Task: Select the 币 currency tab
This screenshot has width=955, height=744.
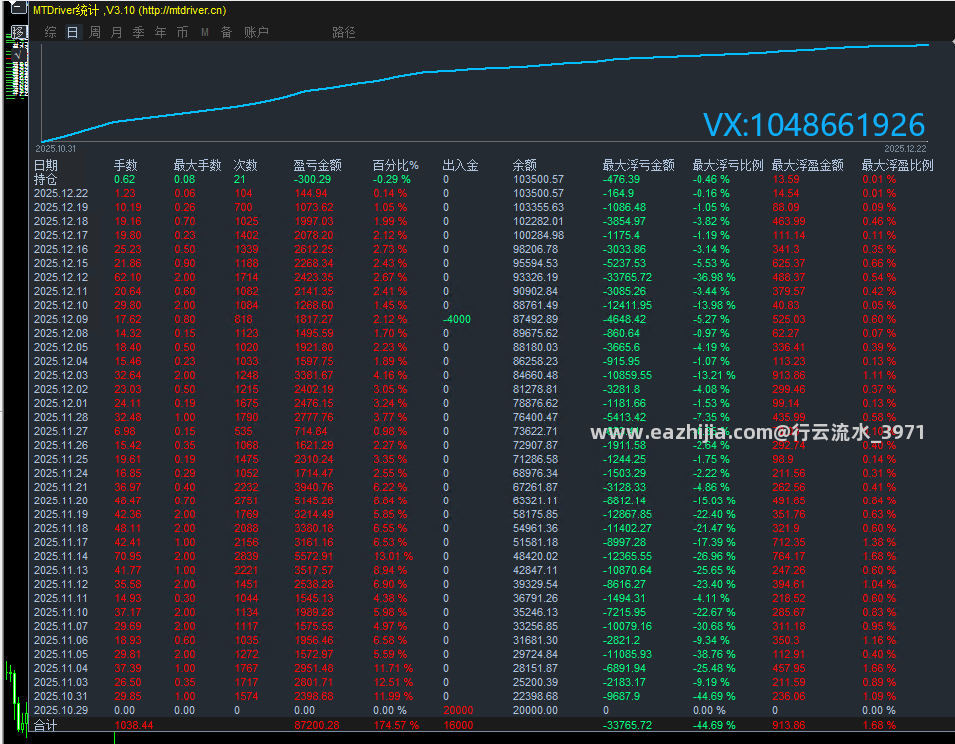Action: click(x=183, y=32)
